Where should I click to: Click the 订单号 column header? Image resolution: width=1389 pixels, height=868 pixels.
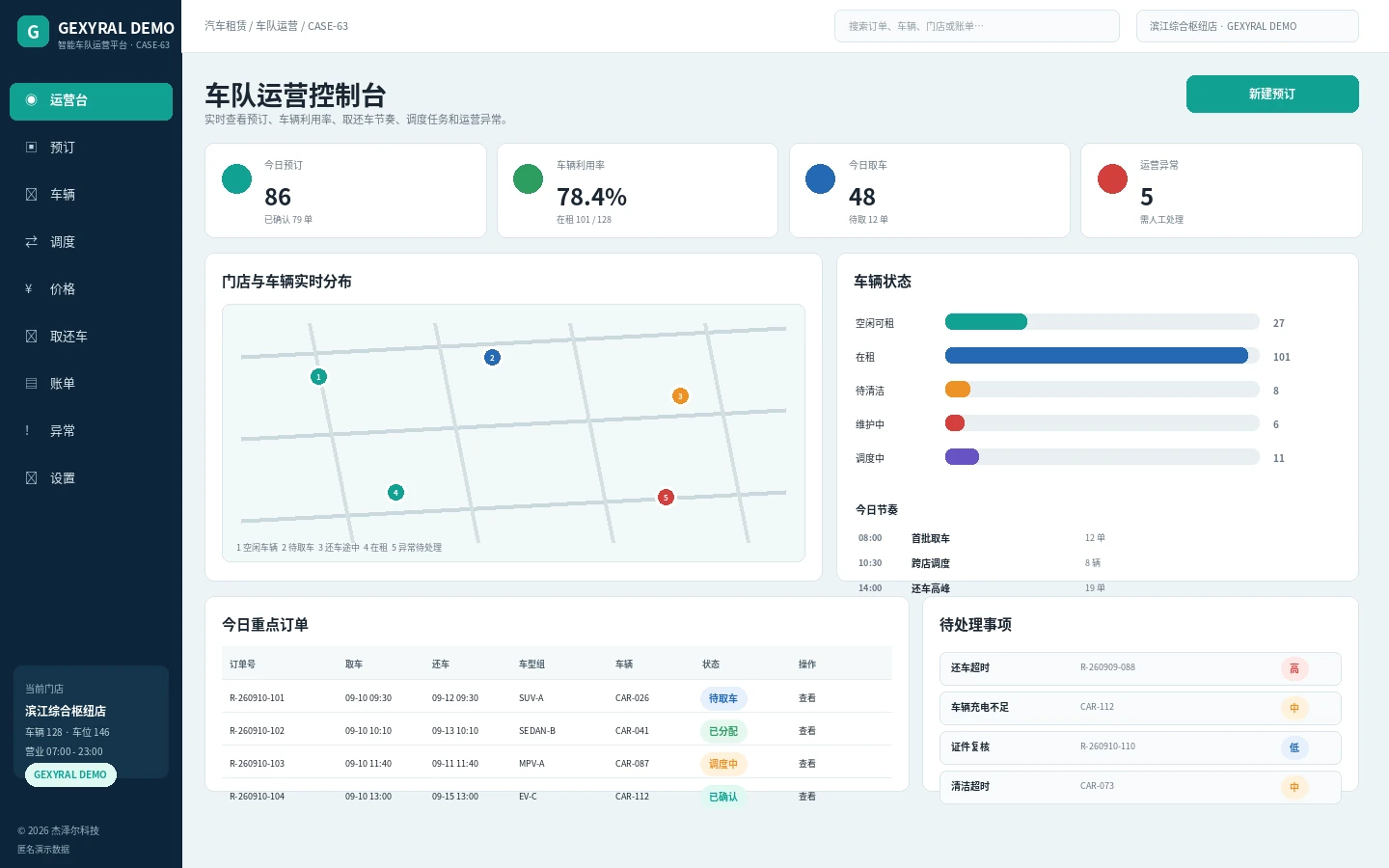click(242, 665)
